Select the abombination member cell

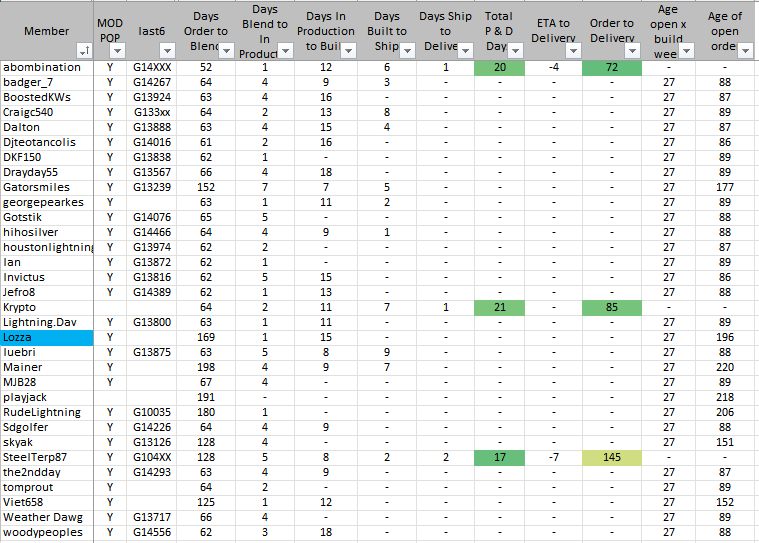pyautogui.click(x=46, y=67)
